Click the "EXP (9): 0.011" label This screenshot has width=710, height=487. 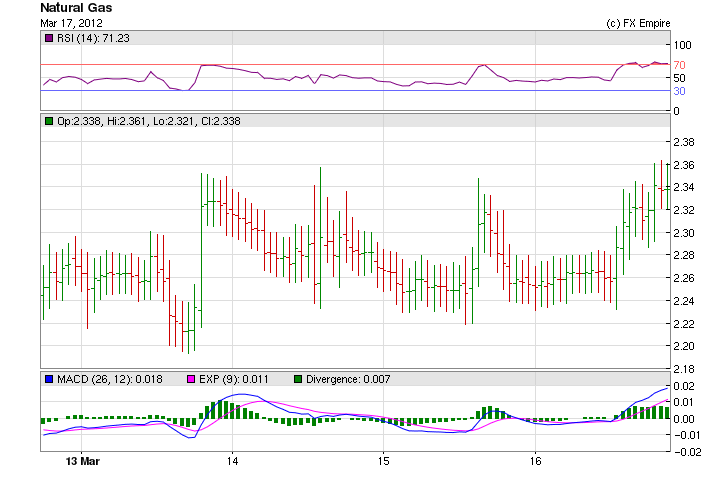pos(234,379)
